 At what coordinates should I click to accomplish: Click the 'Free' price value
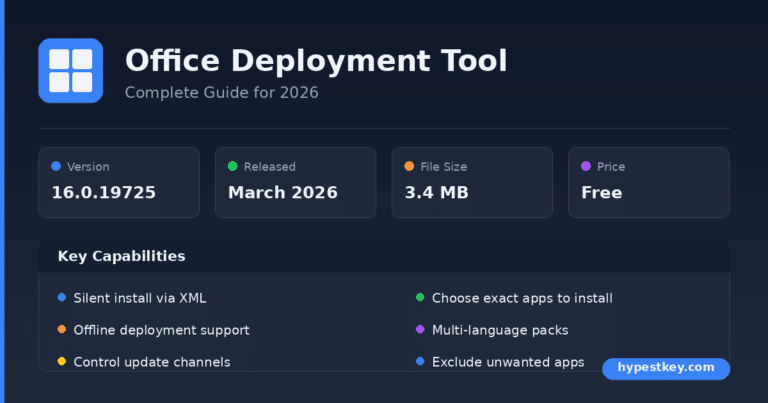pos(601,192)
